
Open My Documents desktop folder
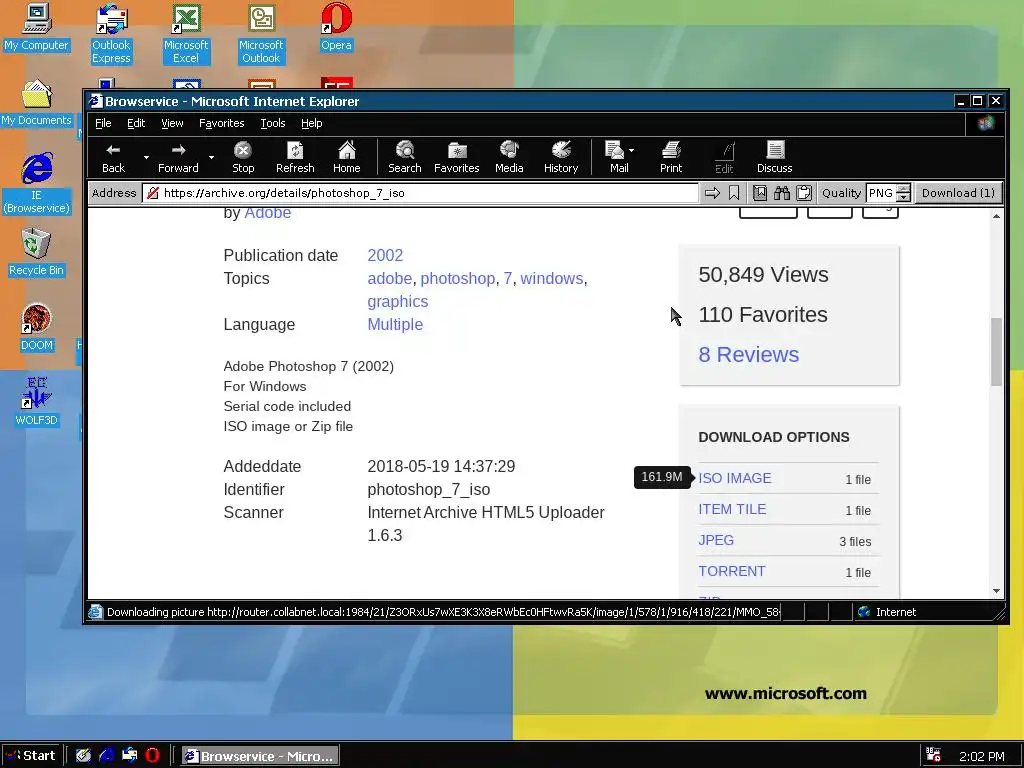click(x=36, y=103)
